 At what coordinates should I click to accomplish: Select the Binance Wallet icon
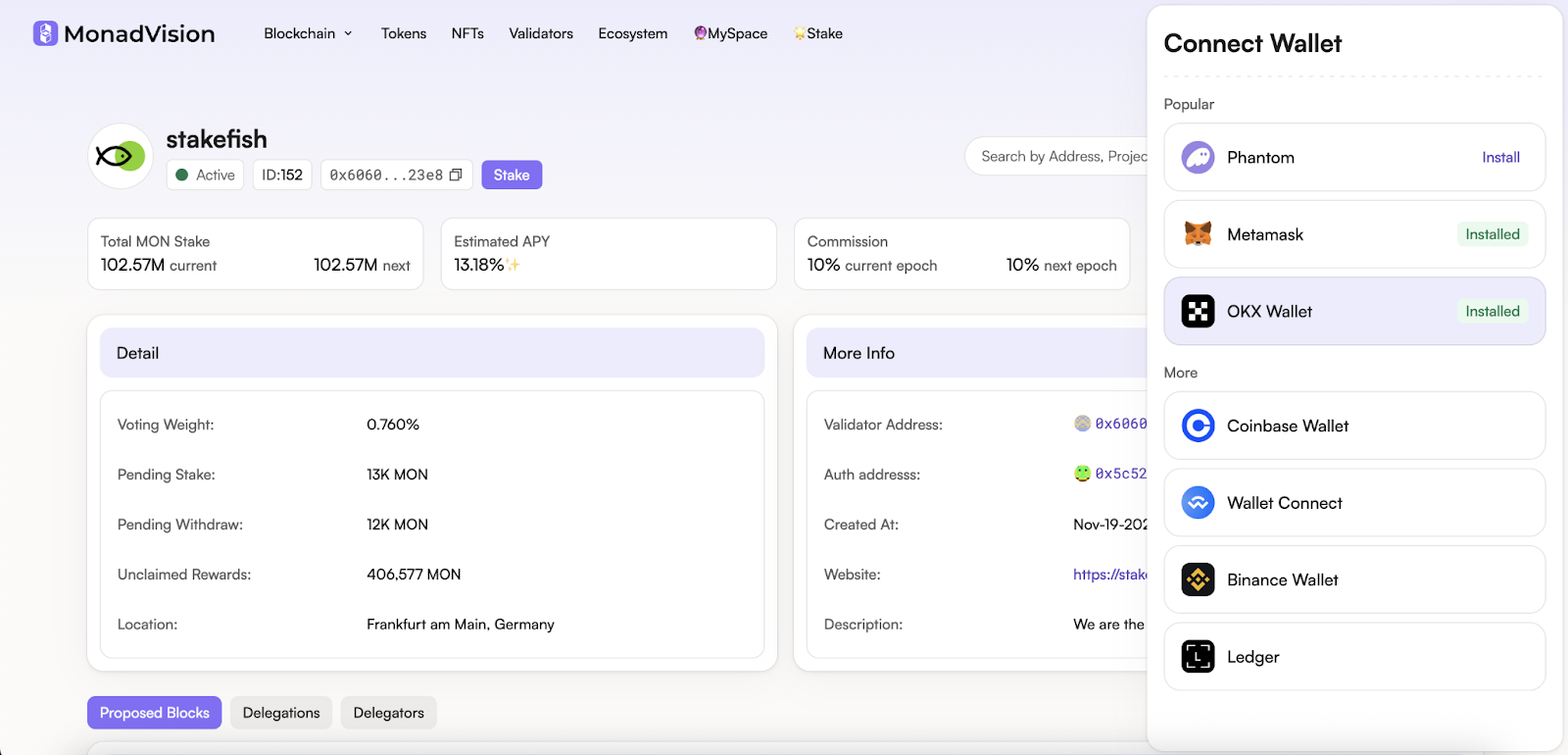pos(1198,580)
